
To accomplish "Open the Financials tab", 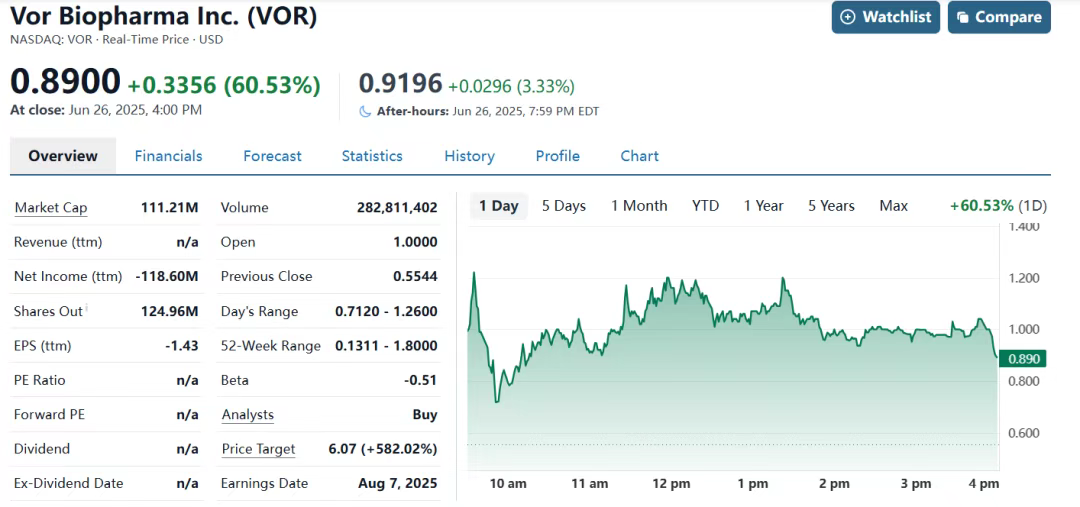I will [x=168, y=156].
